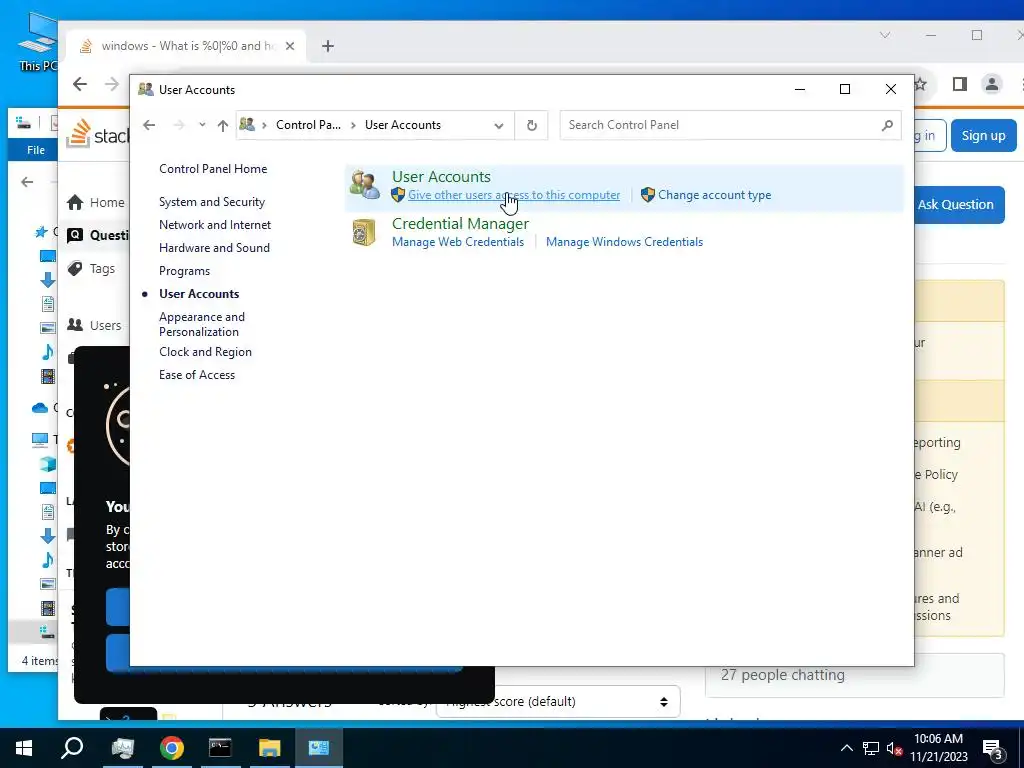Open Task Manager icon on the taskbar

click(122, 748)
